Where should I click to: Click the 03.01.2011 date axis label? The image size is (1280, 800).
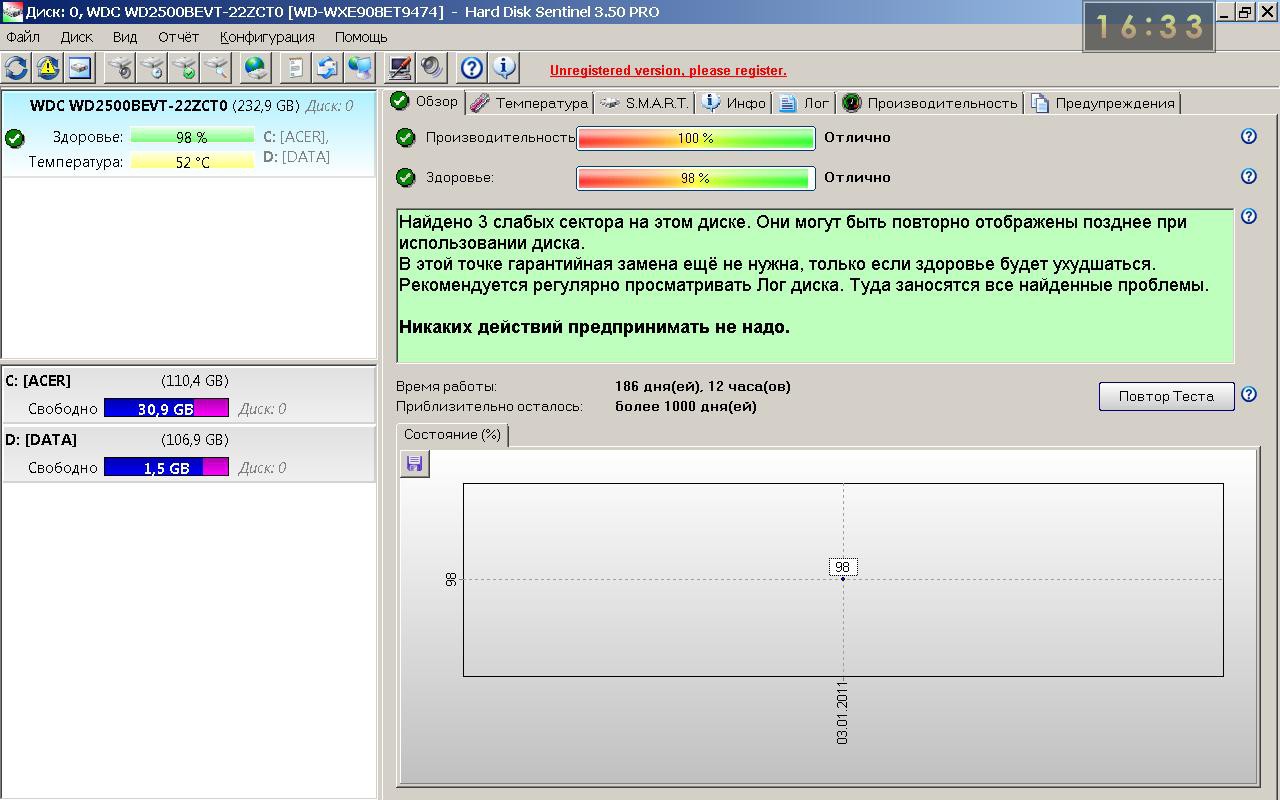pos(842,712)
